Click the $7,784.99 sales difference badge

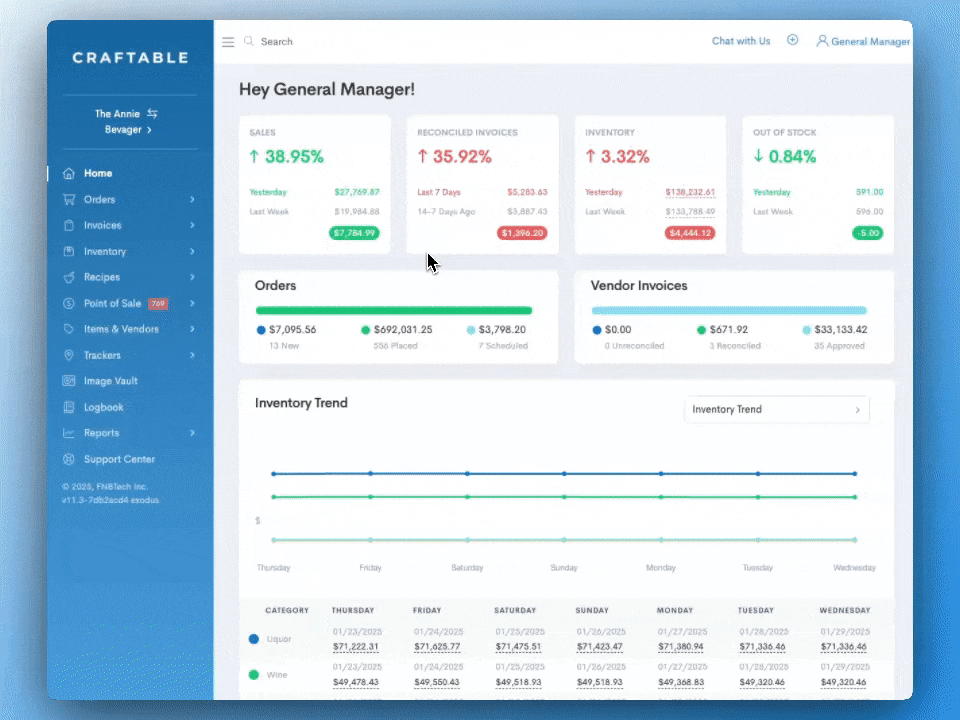click(353, 233)
